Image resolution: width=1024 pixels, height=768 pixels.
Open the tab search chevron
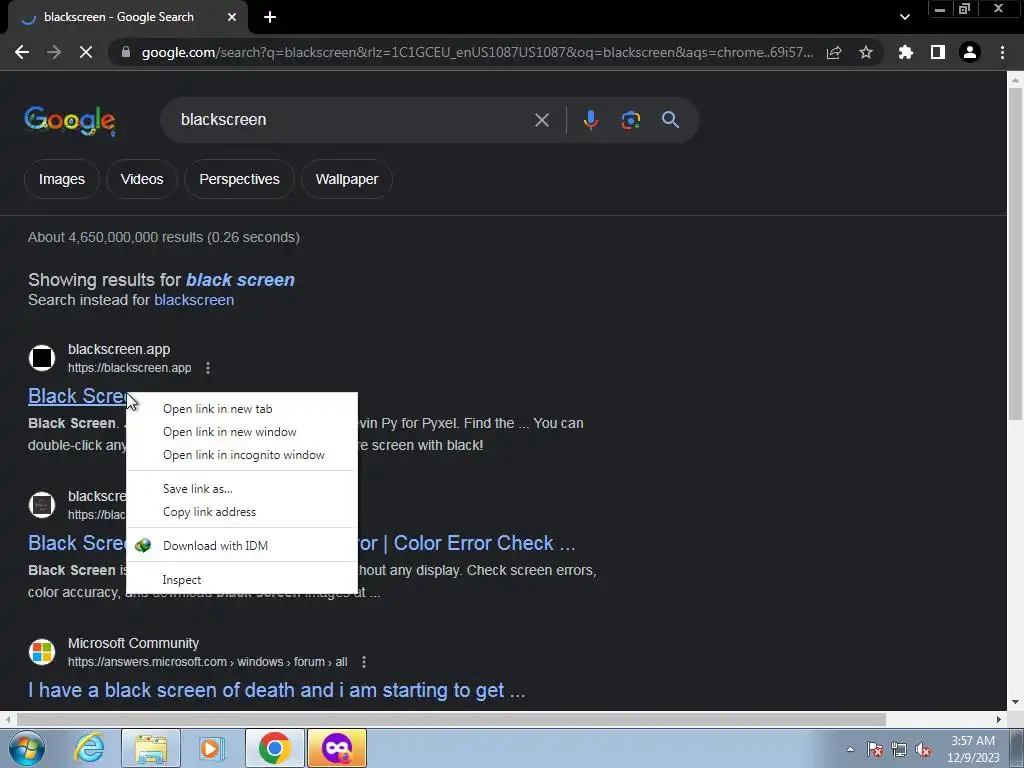(904, 17)
